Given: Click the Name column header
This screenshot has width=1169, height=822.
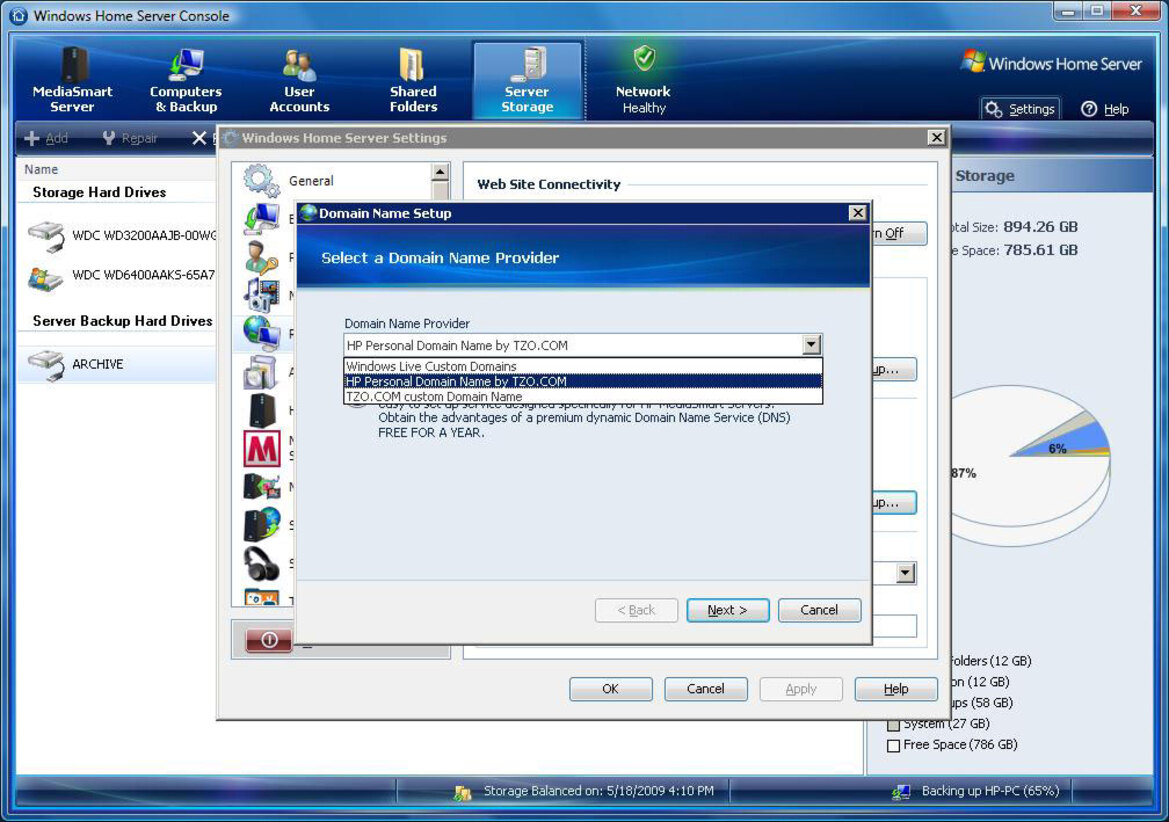Looking at the screenshot, I should click(41, 169).
